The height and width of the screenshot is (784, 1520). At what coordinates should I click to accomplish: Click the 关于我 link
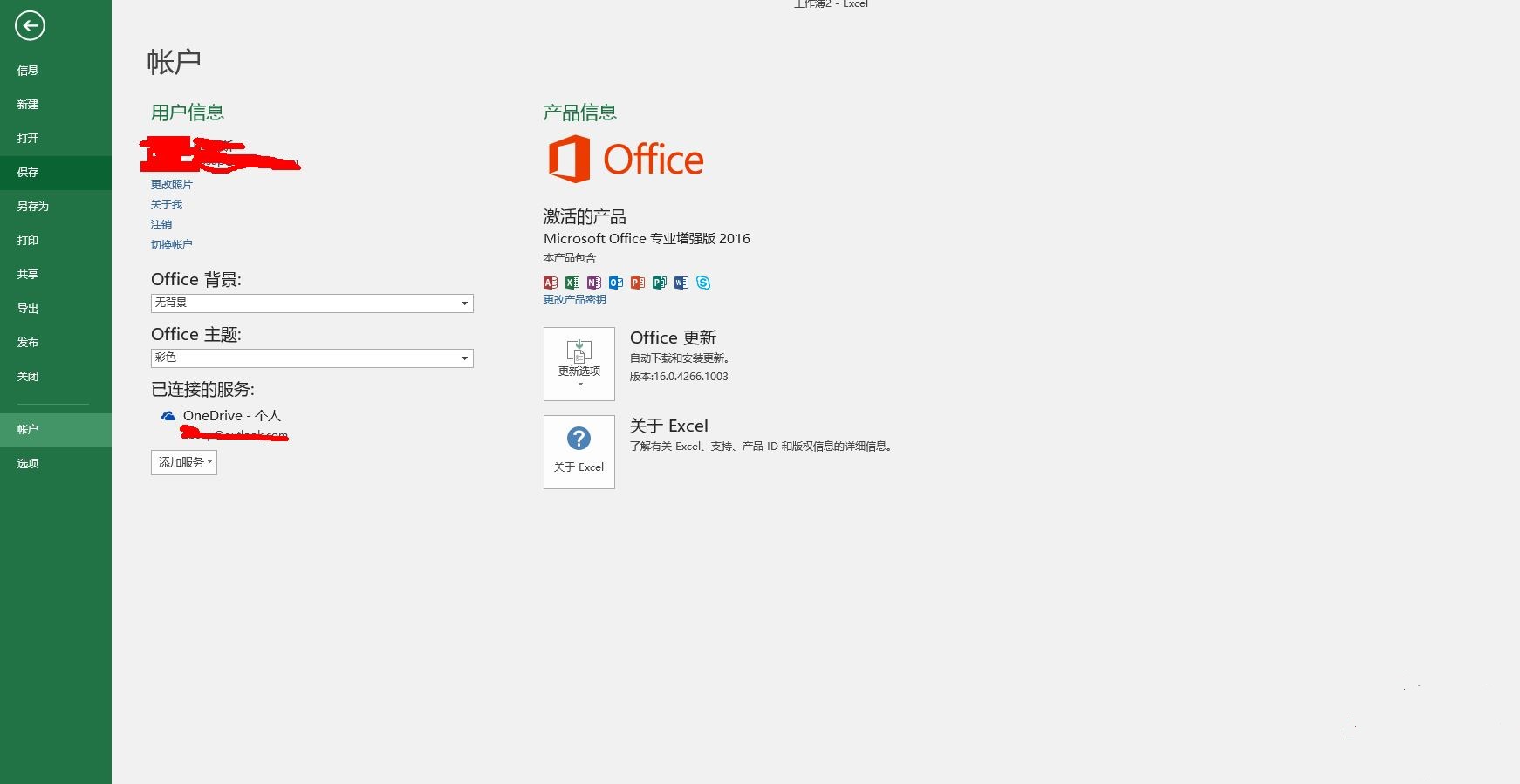[x=166, y=205]
